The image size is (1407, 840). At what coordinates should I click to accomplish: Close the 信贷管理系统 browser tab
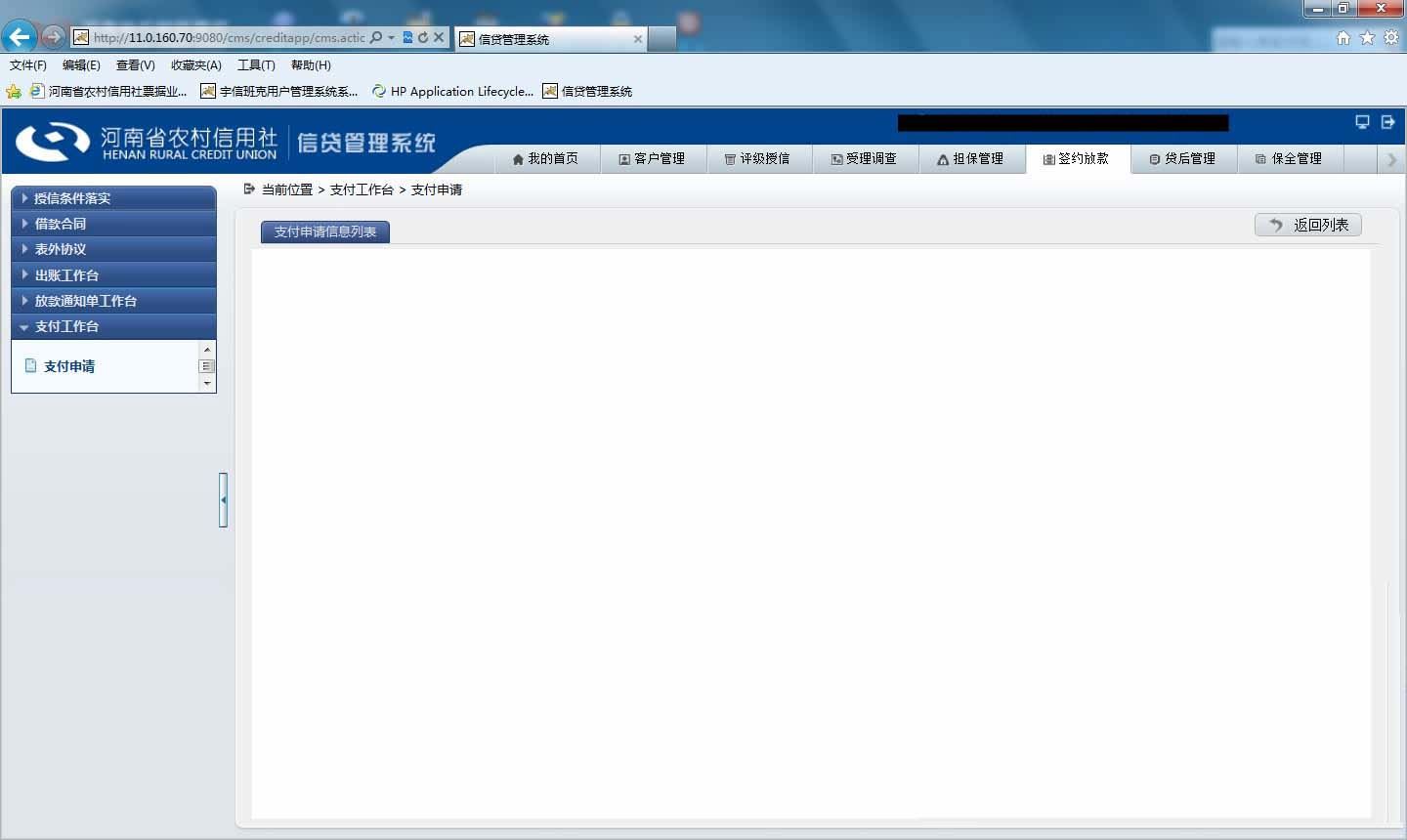click(x=638, y=39)
